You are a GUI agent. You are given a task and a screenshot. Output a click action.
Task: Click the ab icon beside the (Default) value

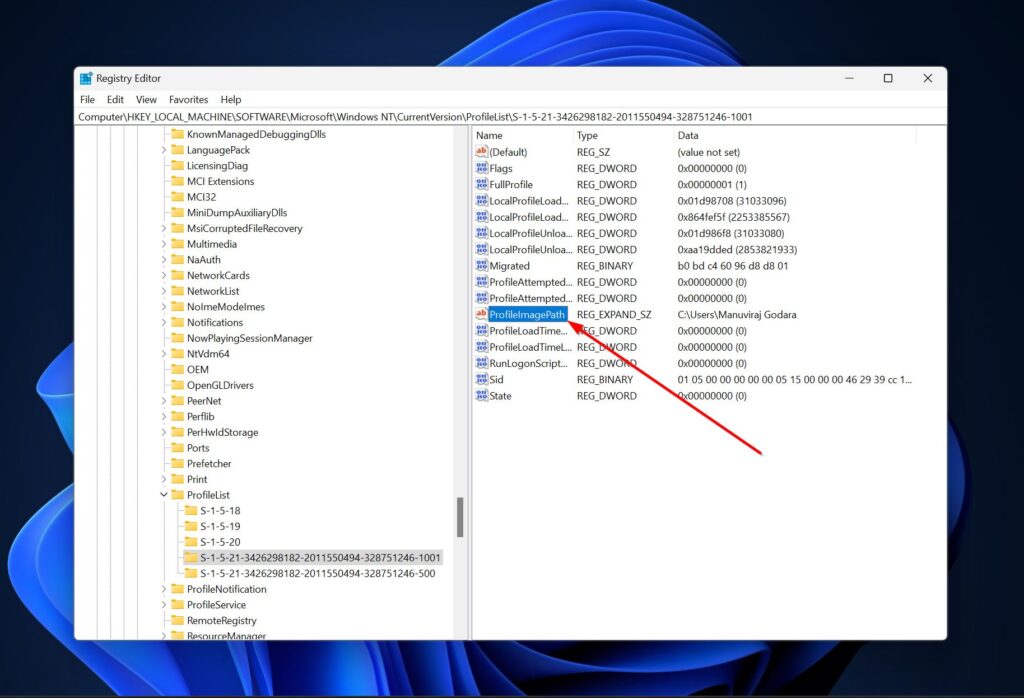coord(483,152)
